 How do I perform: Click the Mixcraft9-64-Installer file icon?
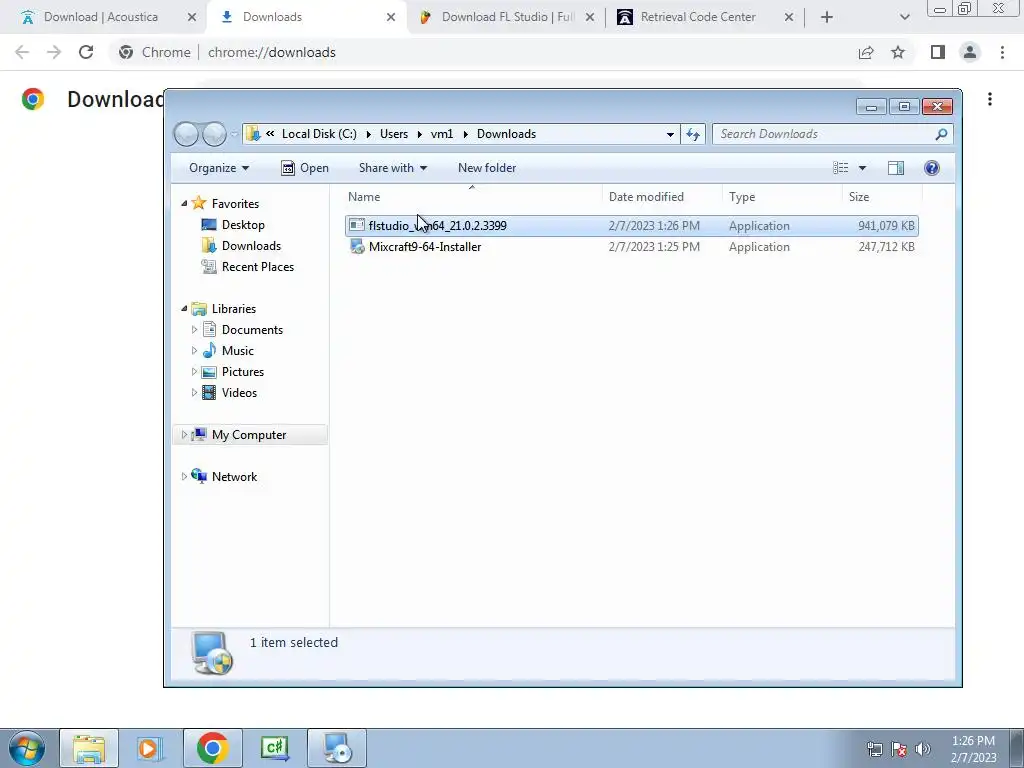click(357, 246)
